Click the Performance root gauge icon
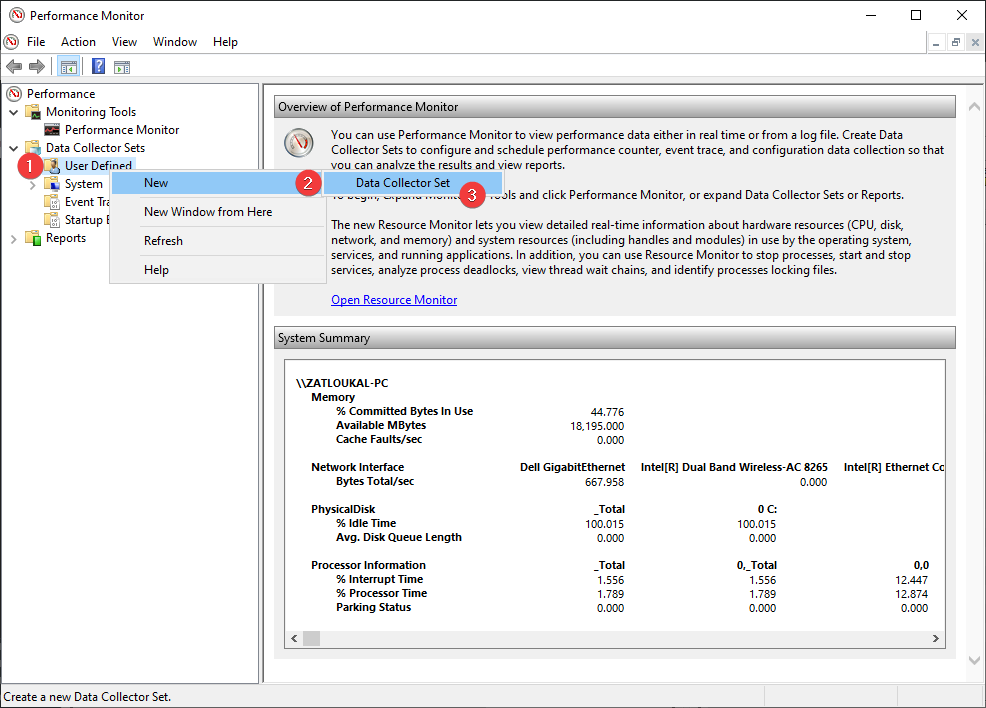Screen dimensions: 986x708 [14, 94]
